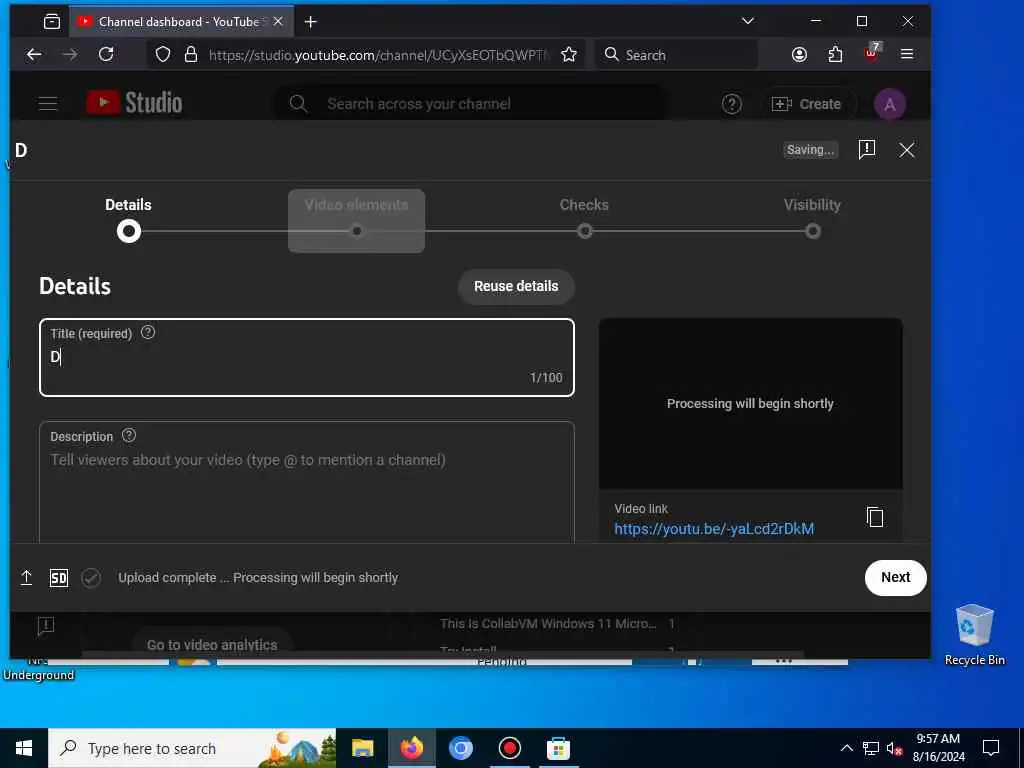Go to Video elements step
The height and width of the screenshot is (768, 1024).
[x=357, y=220]
